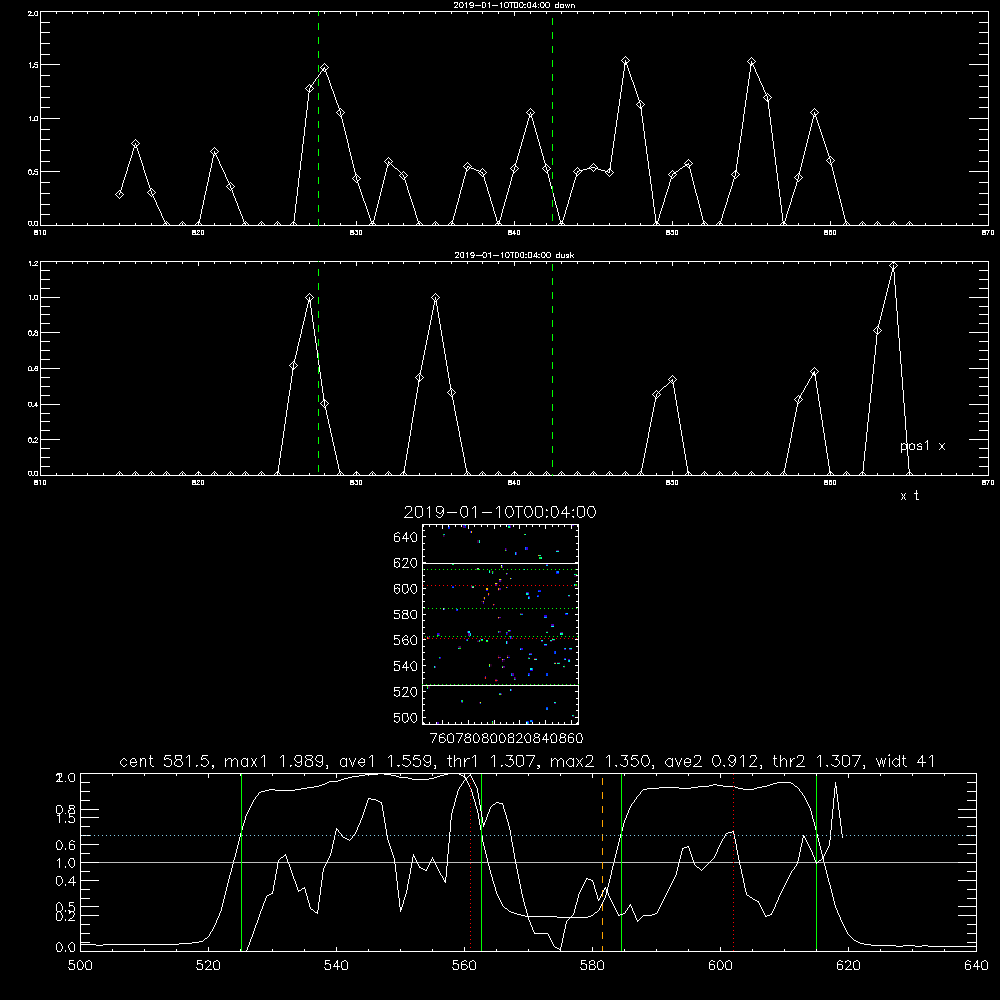Click the '2019-01-10T00:04:00 dusk' plot title
Viewport: 1000px width, 1000px height.
coord(514,255)
